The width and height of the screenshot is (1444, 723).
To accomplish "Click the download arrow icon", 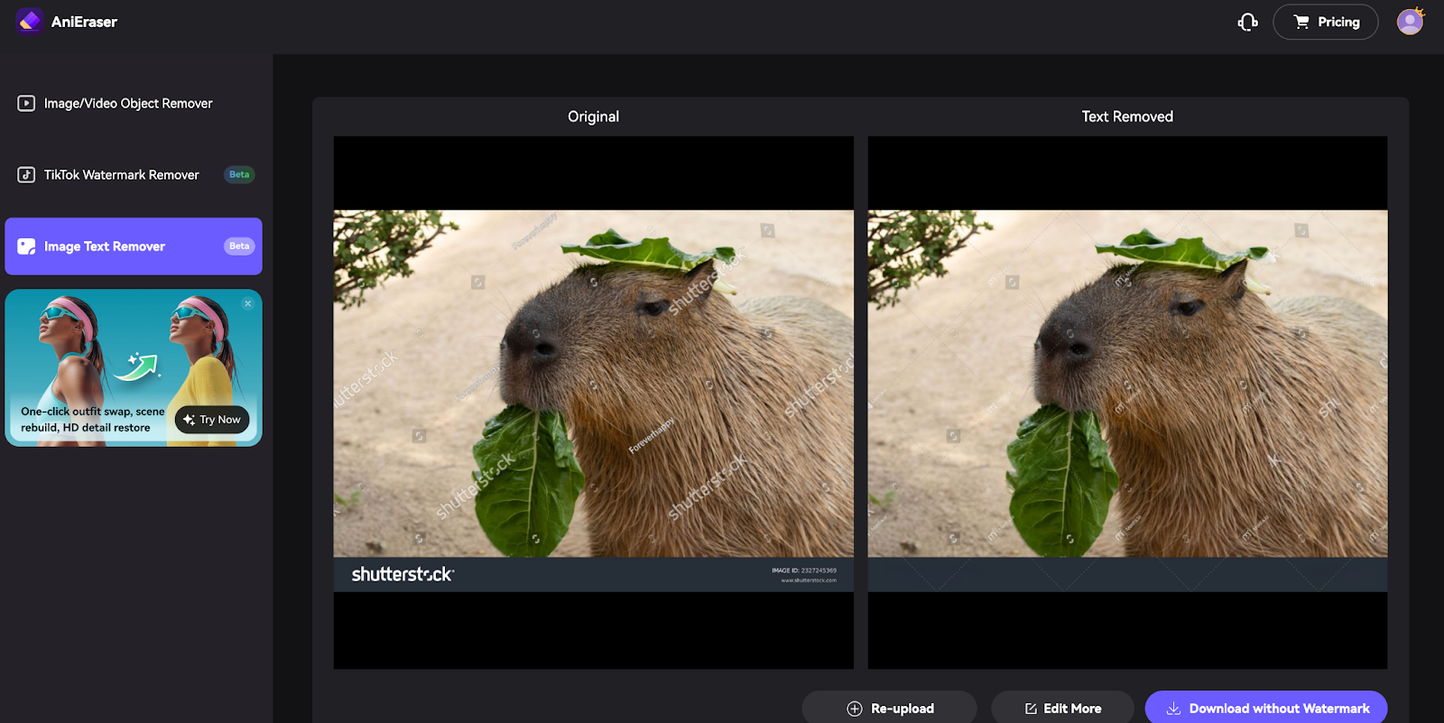I will click(x=1173, y=708).
